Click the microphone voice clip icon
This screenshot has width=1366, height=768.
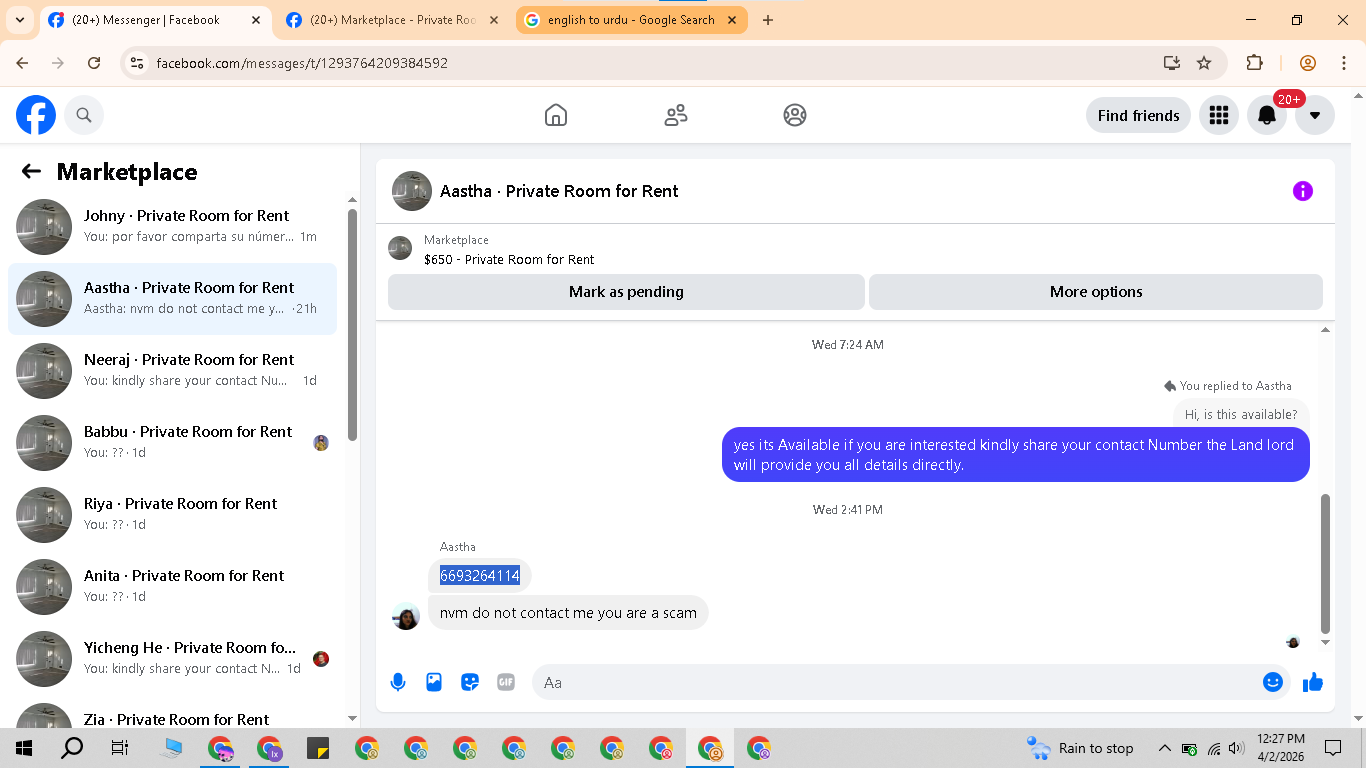[398, 682]
